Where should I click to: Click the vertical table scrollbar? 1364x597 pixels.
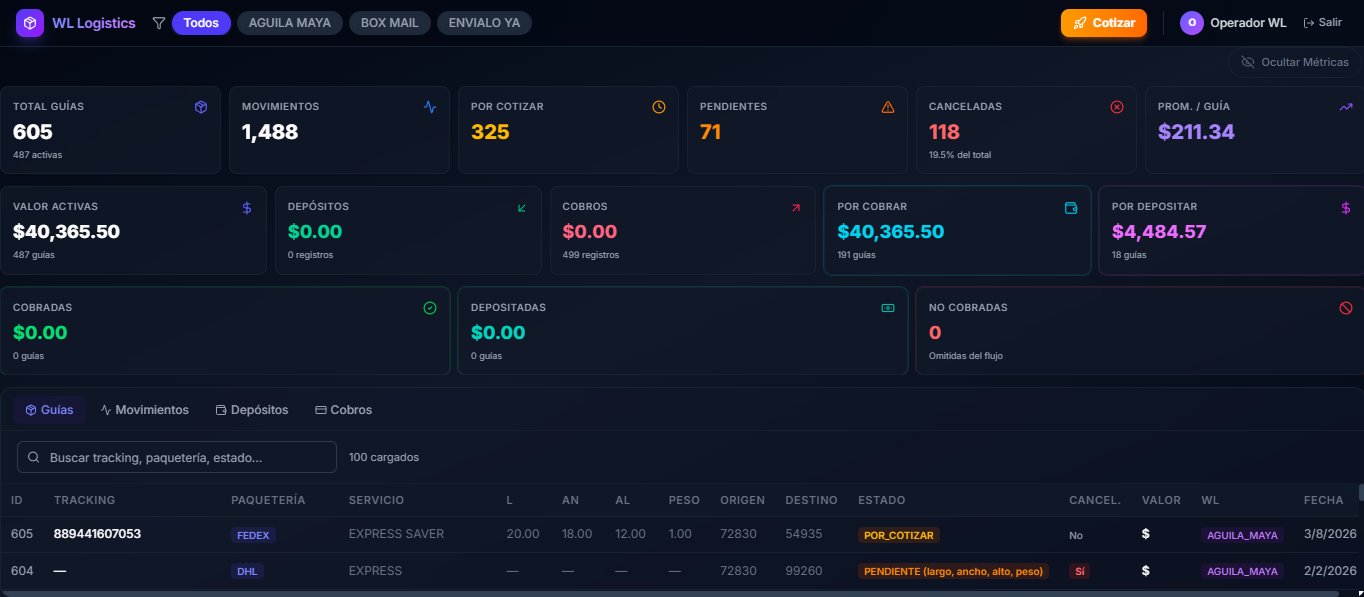[1360, 492]
